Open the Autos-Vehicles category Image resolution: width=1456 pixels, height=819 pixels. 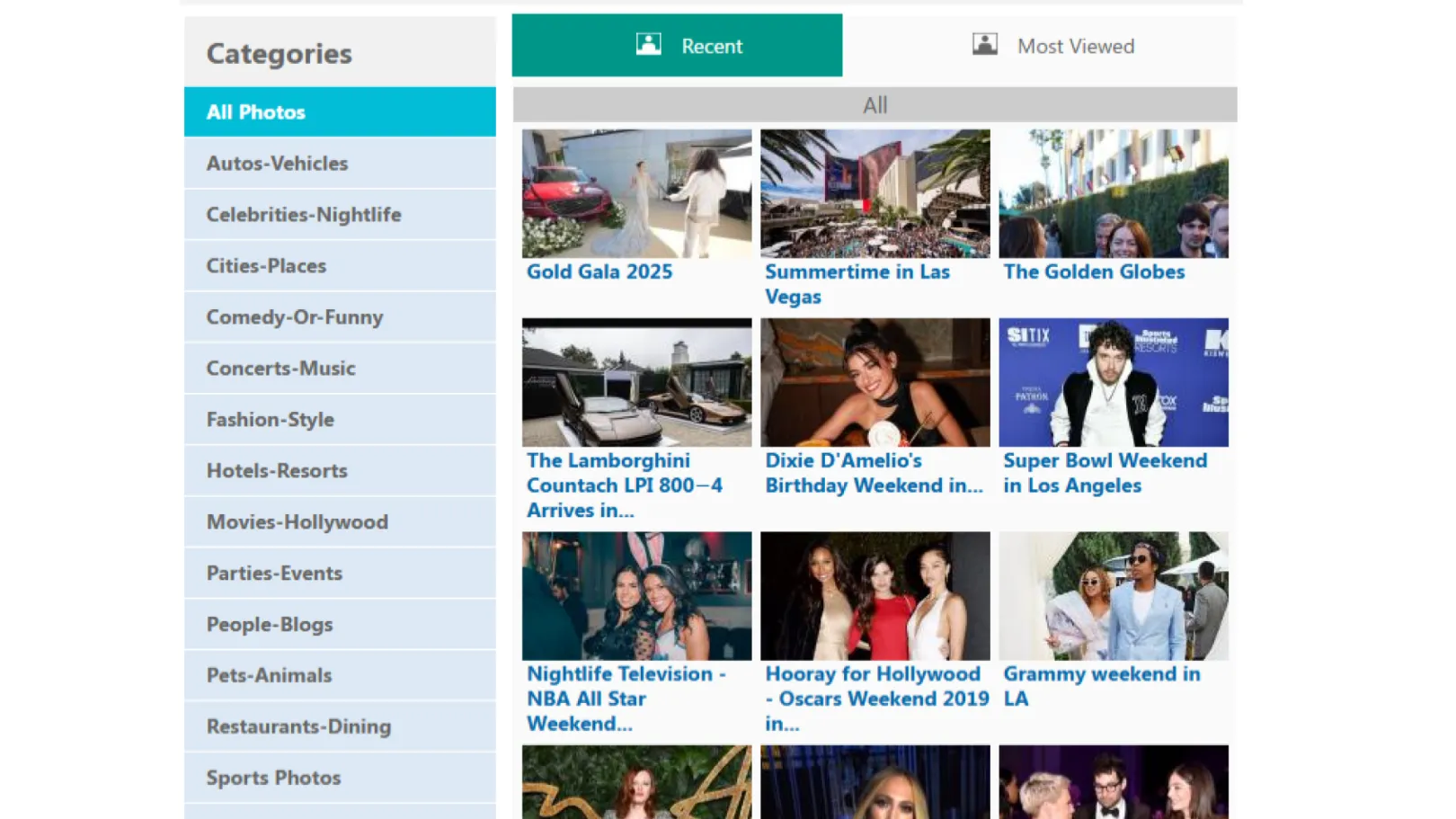point(340,164)
